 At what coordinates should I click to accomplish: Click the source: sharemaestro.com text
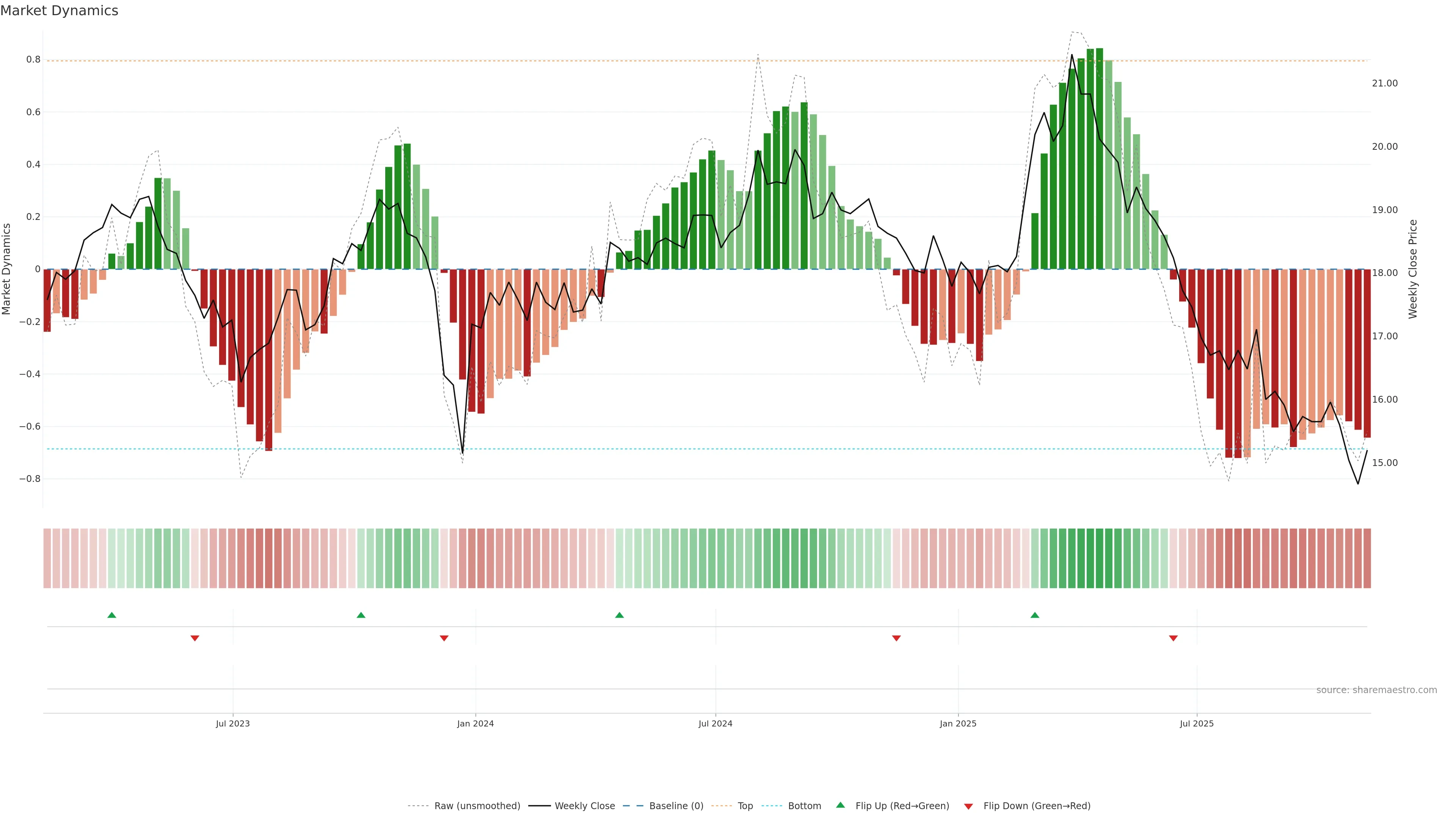pyautogui.click(x=1376, y=690)
